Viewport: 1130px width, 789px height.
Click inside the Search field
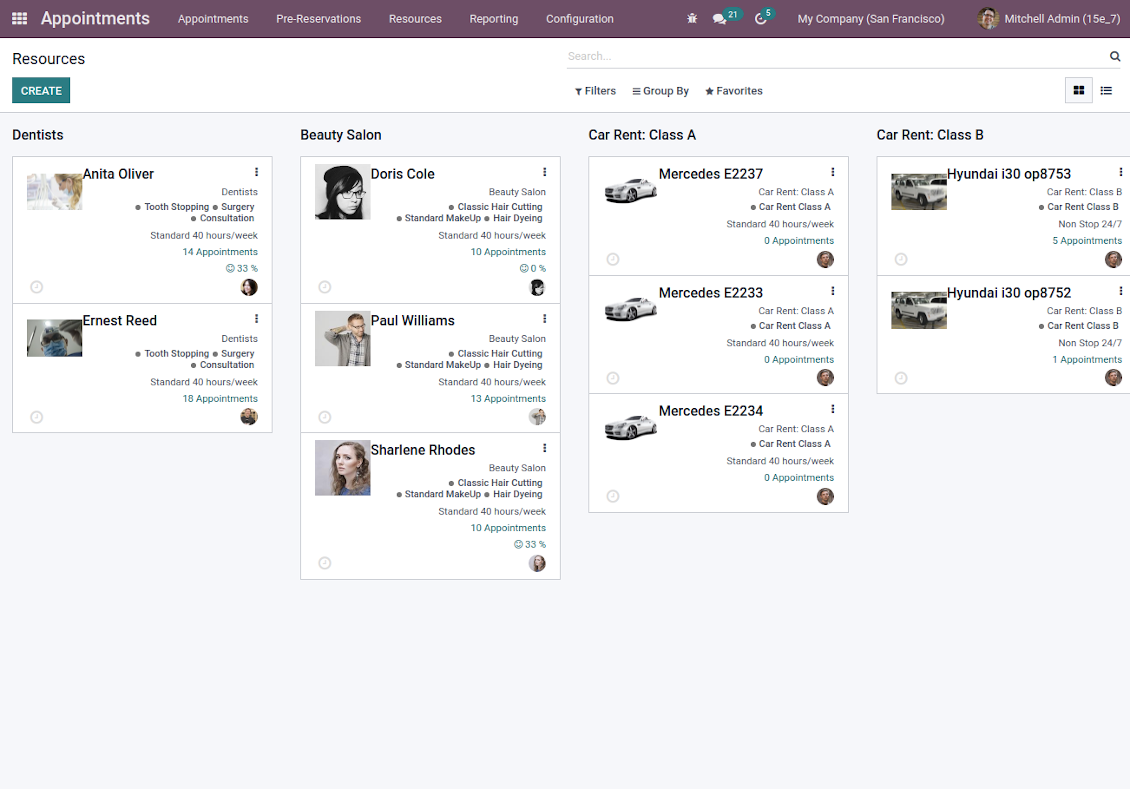(x=836, y=56)
